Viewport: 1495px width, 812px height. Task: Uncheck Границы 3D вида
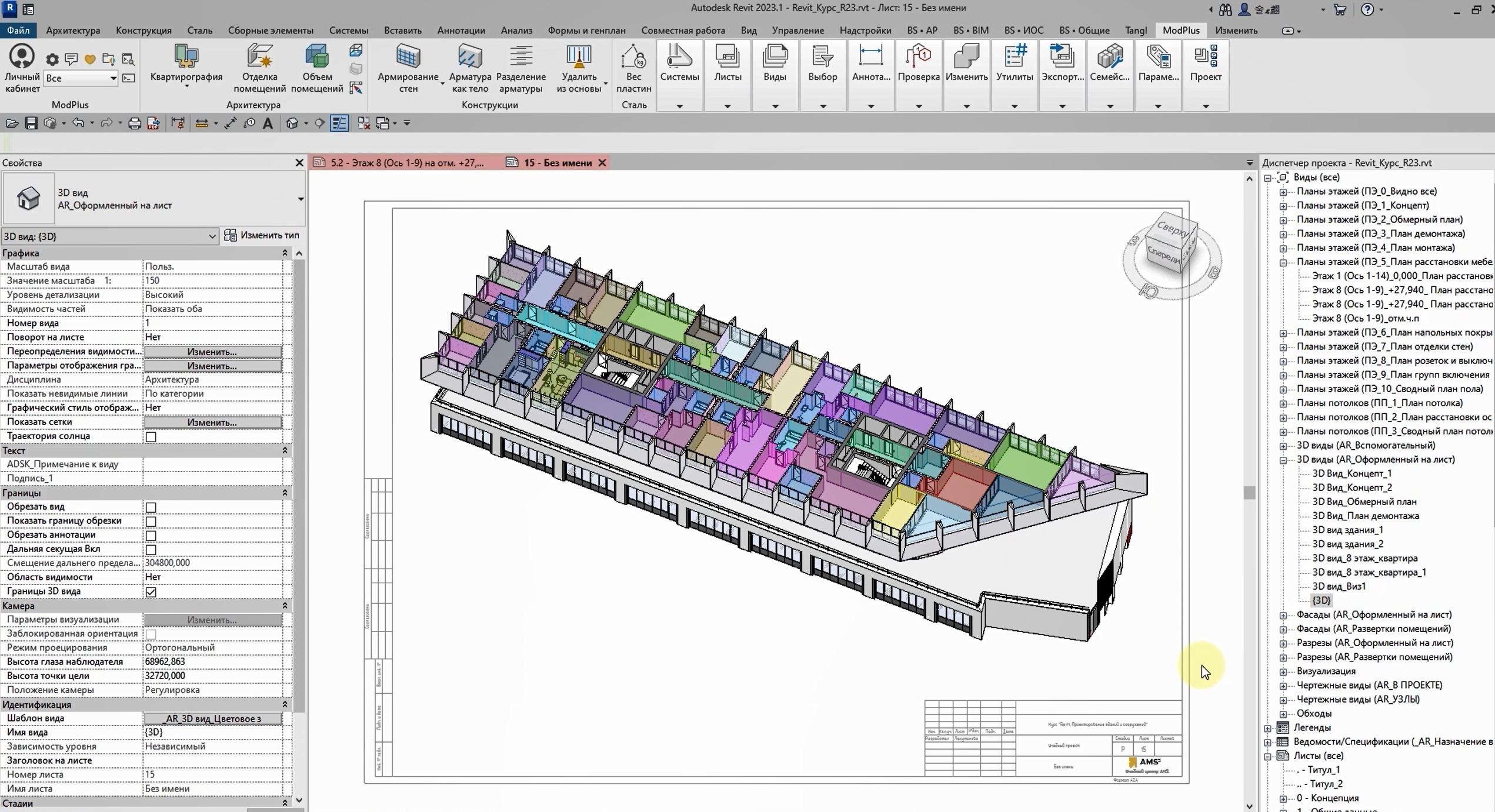[151, 592]
